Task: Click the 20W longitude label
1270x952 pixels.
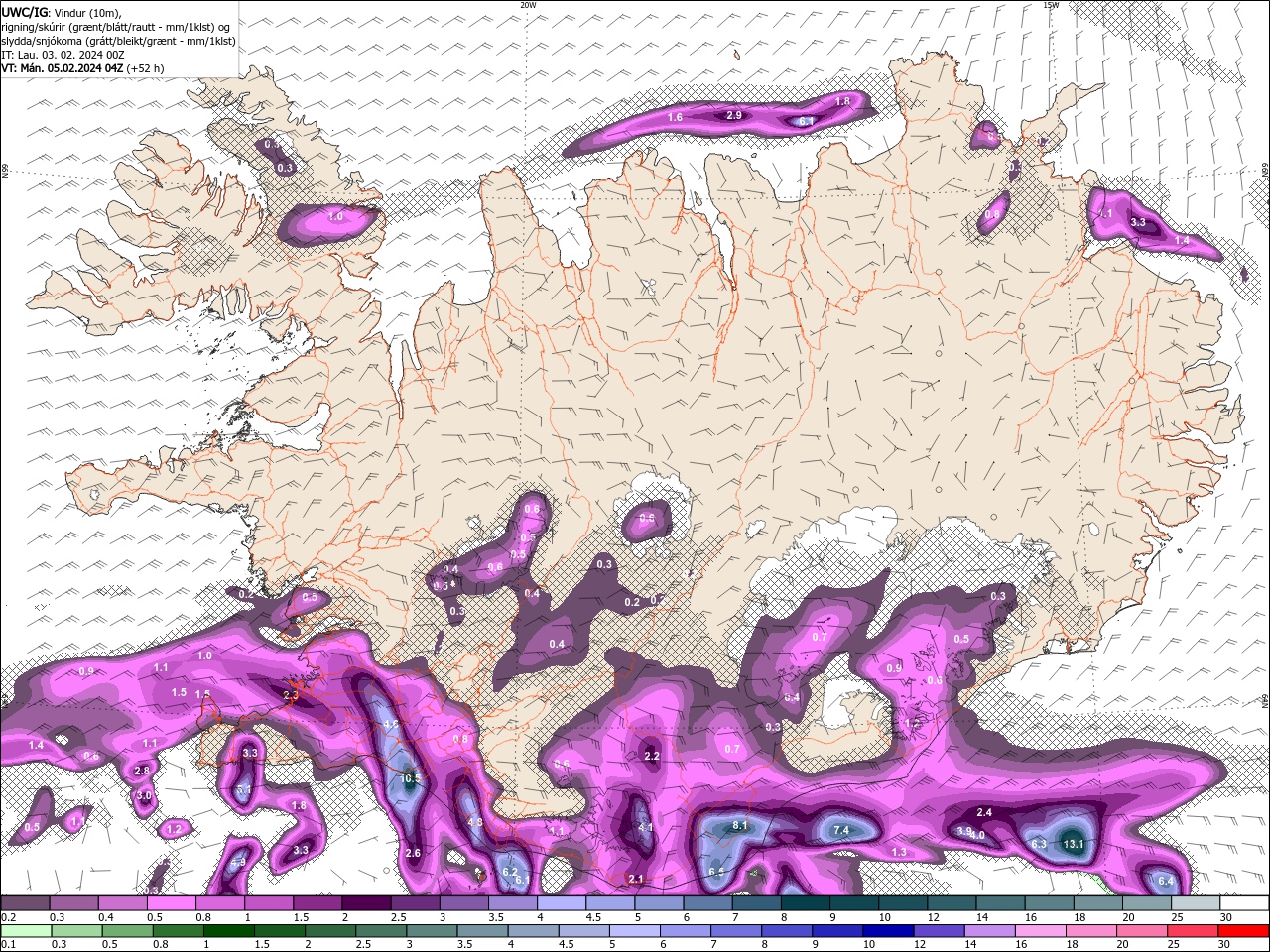Action: click(528, 5)
